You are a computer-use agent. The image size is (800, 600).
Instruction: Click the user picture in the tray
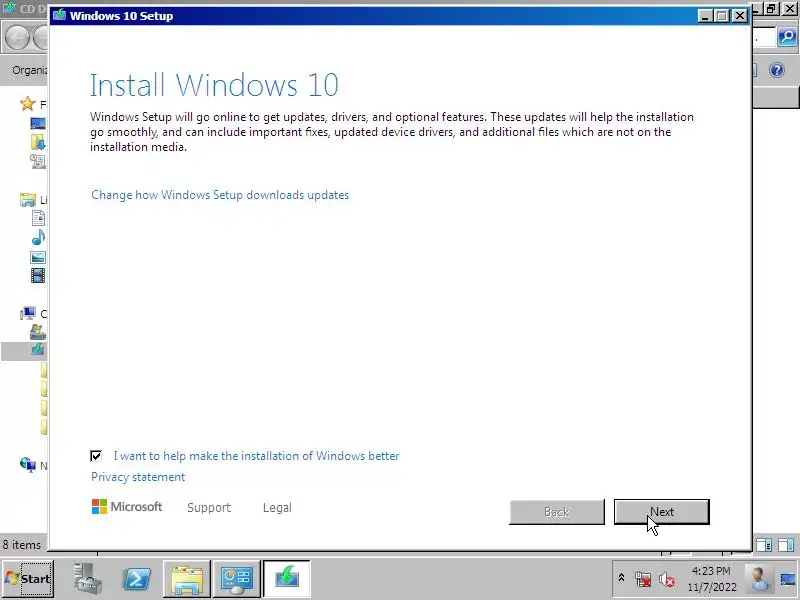pos(759,579)
